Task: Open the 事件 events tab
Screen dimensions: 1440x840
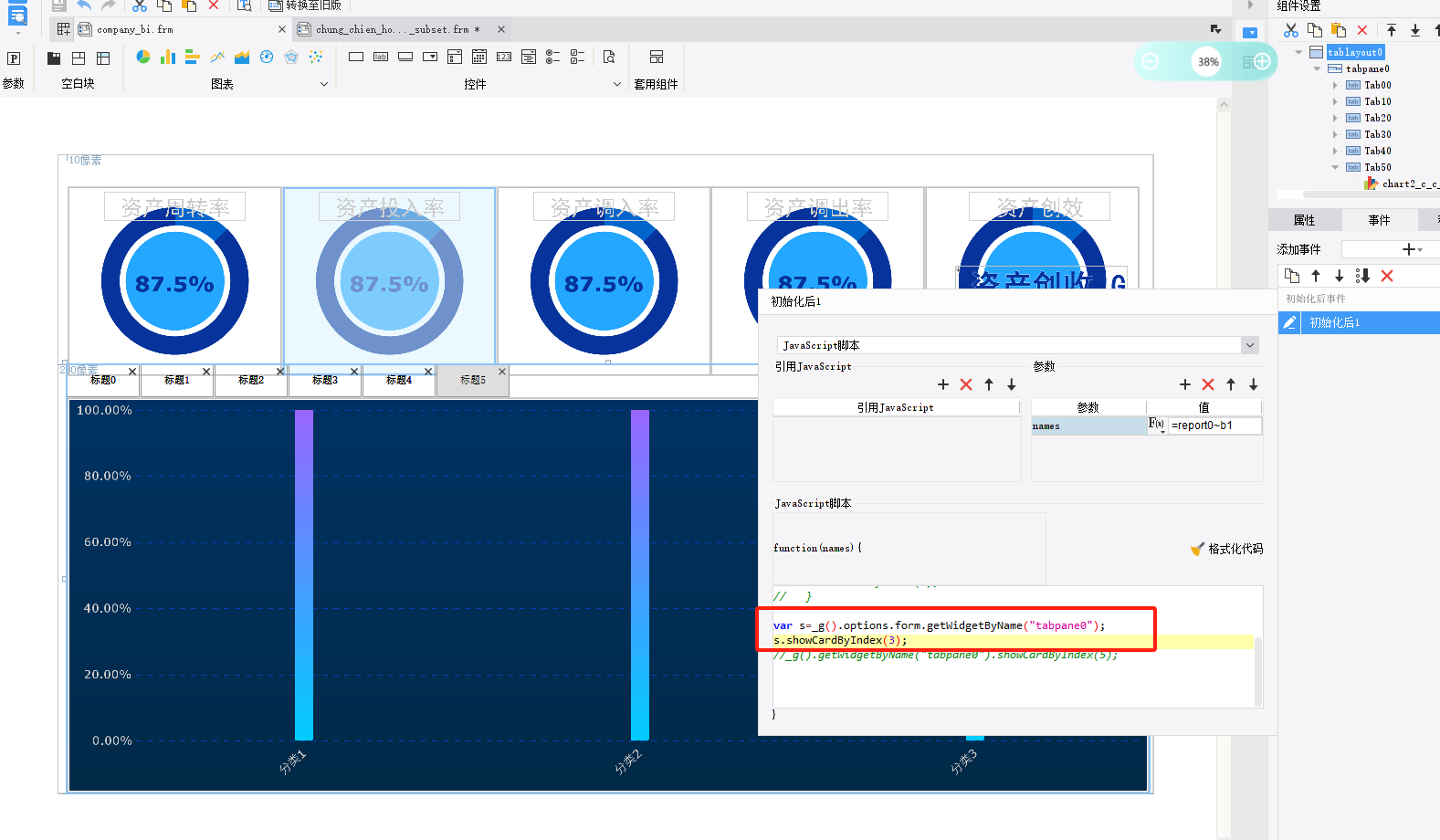Action: (1379, 220)
